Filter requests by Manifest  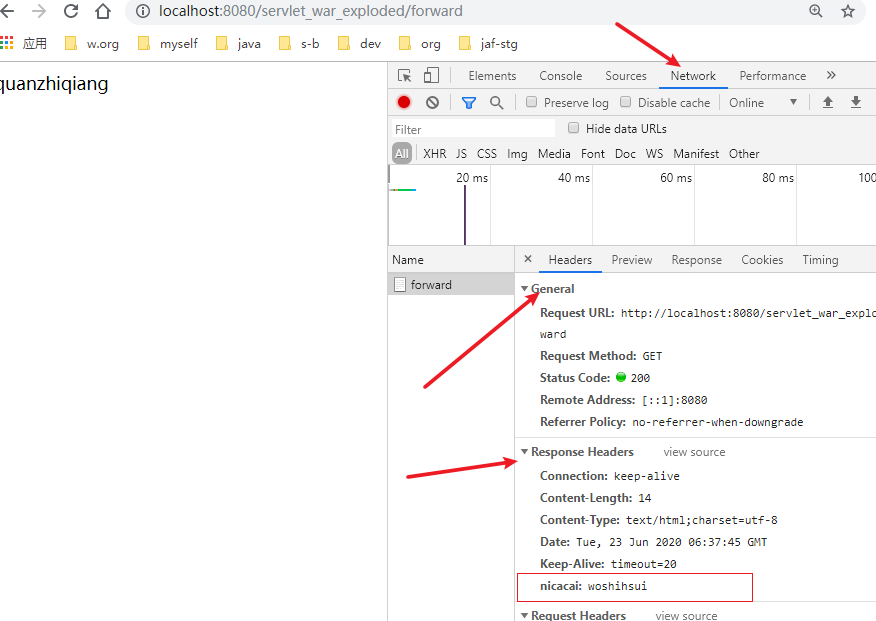tap(696, 154)
